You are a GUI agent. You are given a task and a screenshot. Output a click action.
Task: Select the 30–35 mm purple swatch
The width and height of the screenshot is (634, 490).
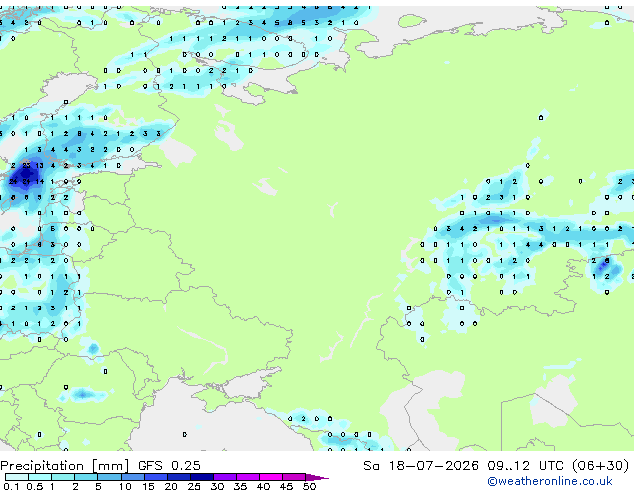(x=225, y=477)
